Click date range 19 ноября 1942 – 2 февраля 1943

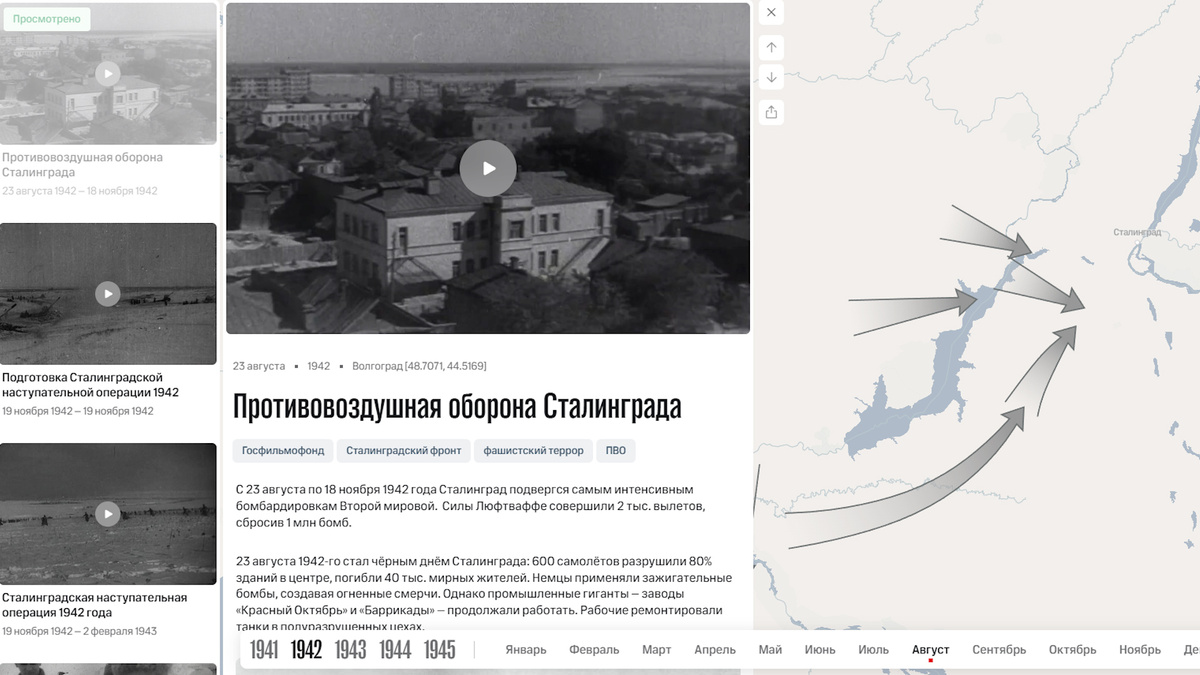80,631
